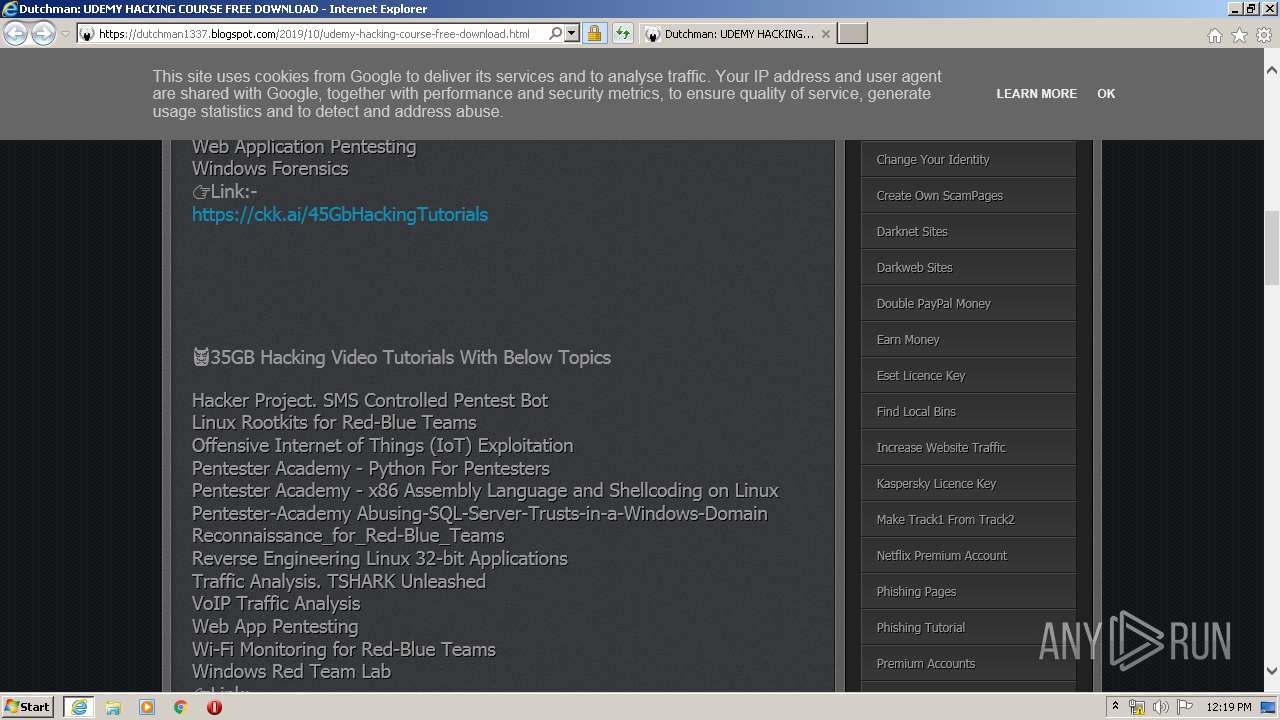Image resolution: width=1280 pixels, height=720 pixels.
Task: Open the recent pages dropdown arrow
Action: [65, 34]
